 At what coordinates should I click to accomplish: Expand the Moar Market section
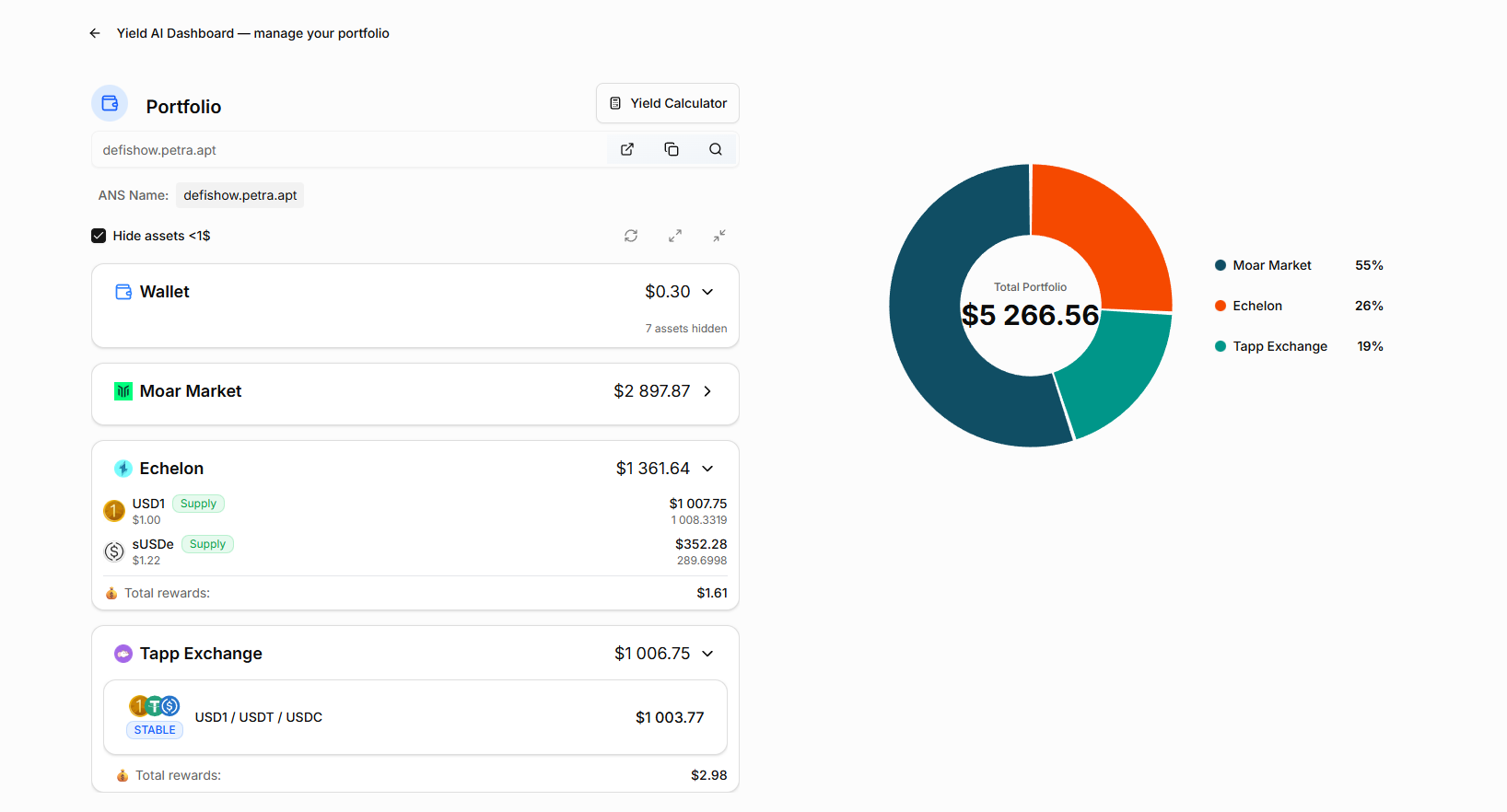(x=707, y=391)
